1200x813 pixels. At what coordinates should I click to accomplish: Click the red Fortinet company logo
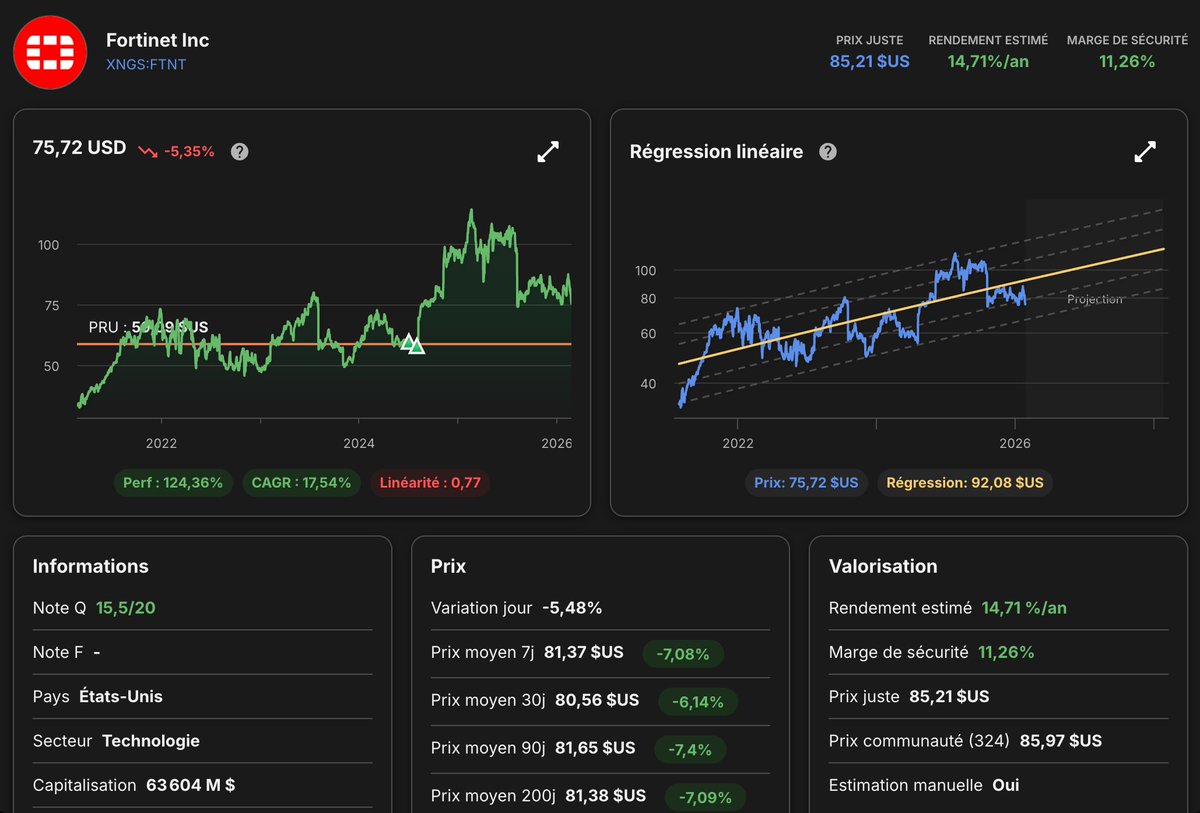pos(50,52)
